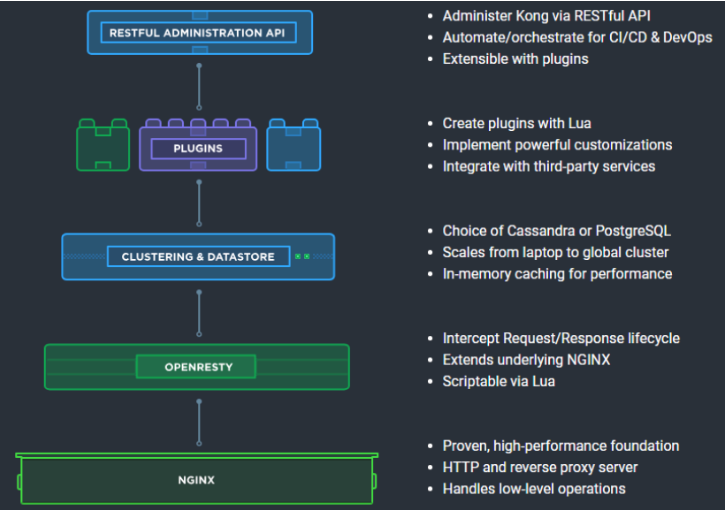Select 'Scriptable via Lua' text
Screen dimensions: 725x510
[498, 381]
